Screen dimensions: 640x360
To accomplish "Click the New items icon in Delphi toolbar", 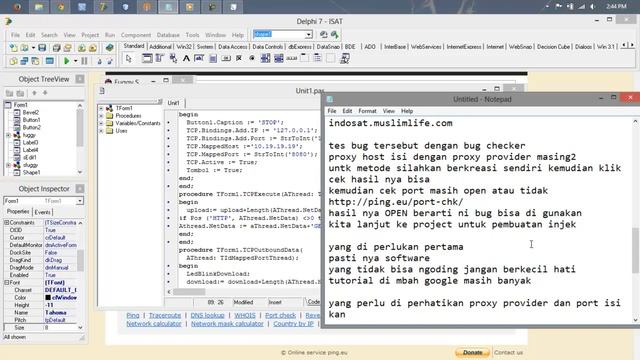I will tap(13, 48).
